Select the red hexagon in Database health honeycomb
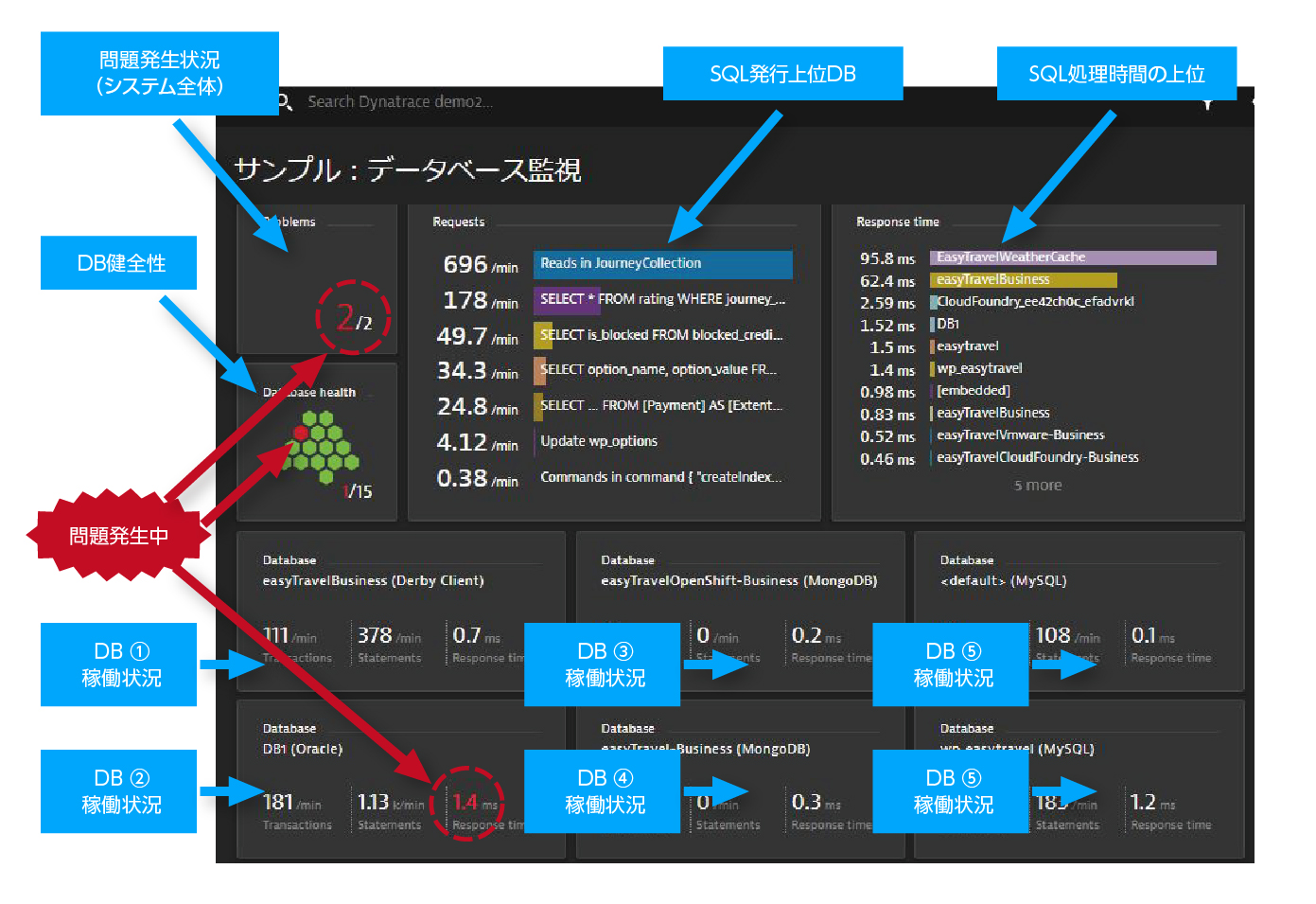 pos(301,433)
